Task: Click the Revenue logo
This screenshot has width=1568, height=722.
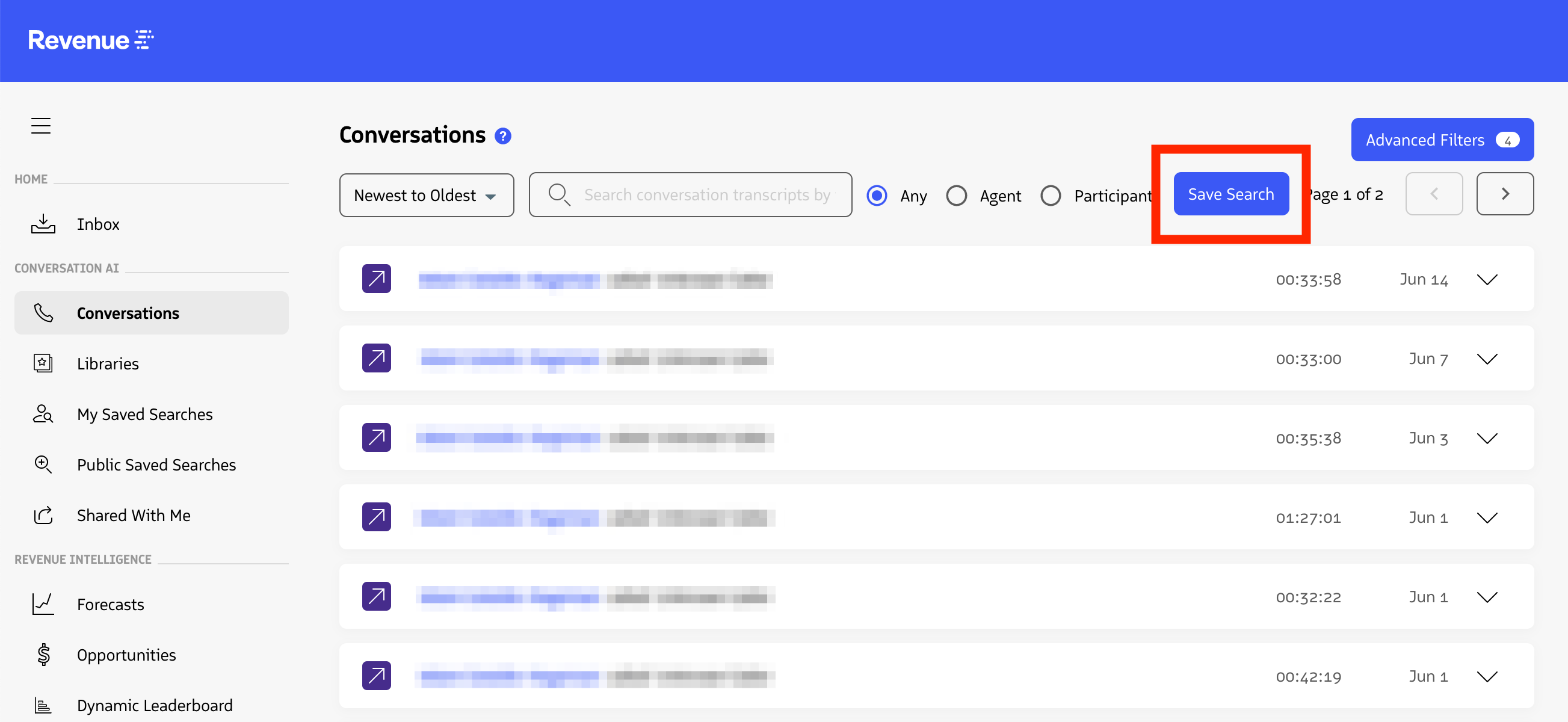Action: [90, 40]
